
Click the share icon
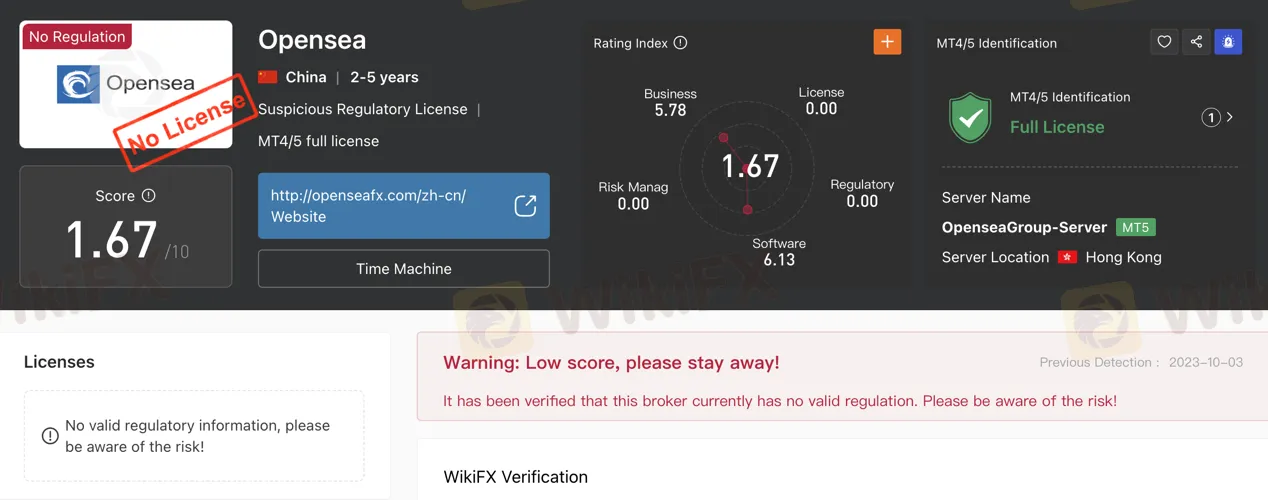pos(1196,42)
